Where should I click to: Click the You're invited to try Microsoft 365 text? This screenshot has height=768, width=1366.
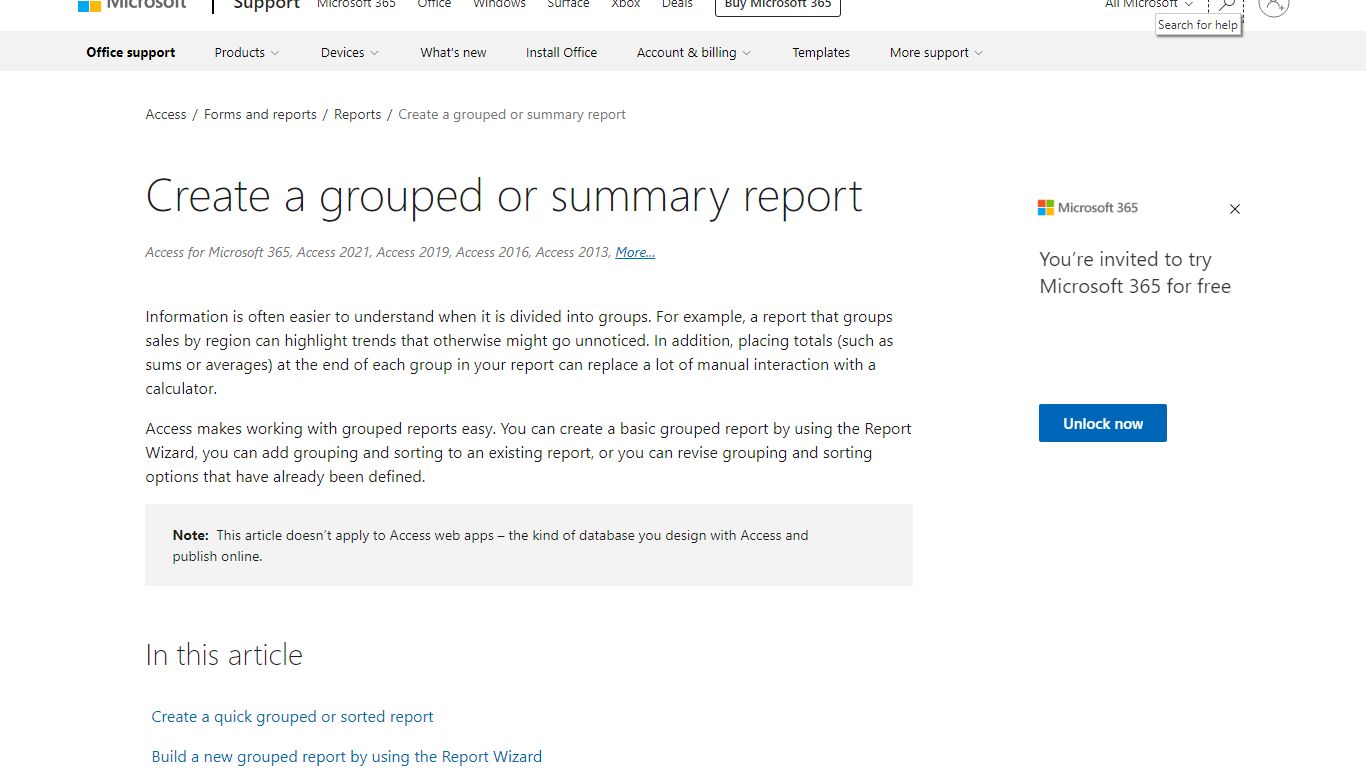click(1135, 273)
